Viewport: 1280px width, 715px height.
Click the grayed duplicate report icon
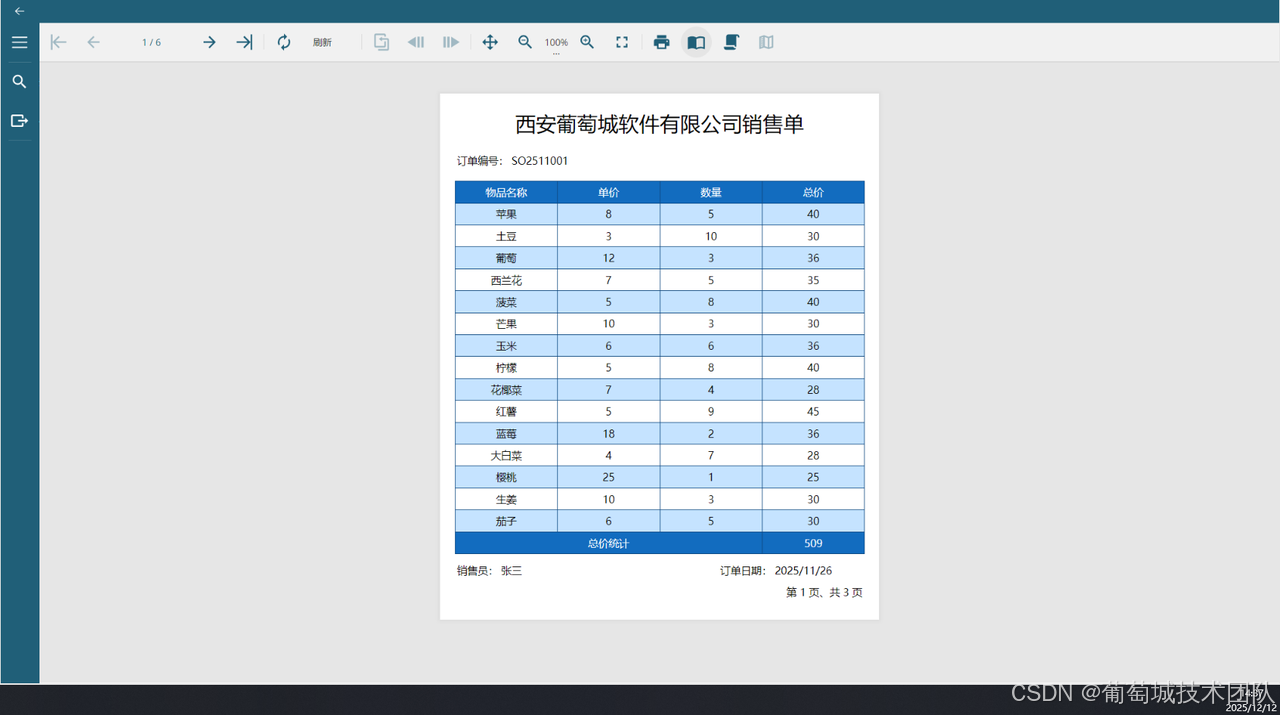[381, 42]
